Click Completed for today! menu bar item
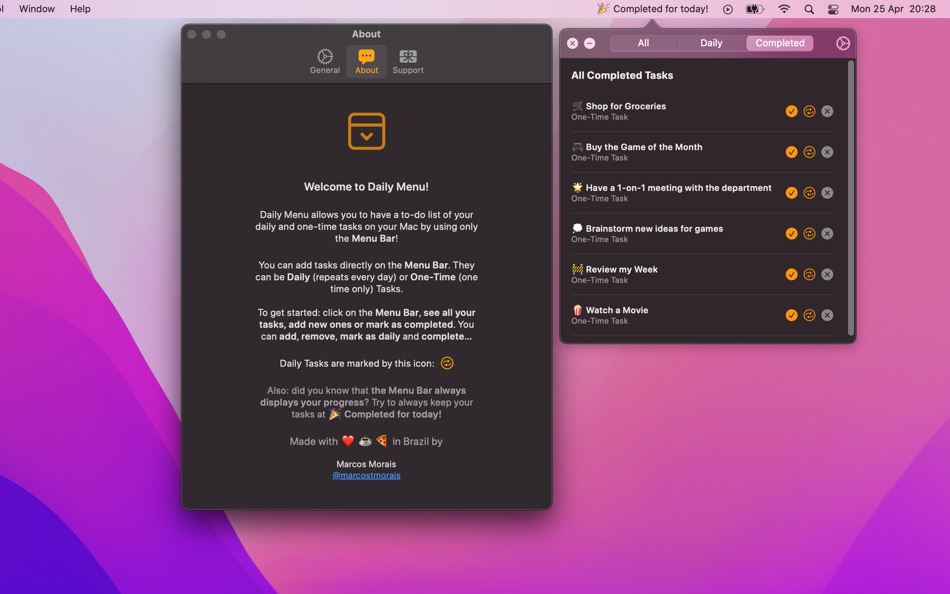 pyautogui.click(x=653, y=8)
